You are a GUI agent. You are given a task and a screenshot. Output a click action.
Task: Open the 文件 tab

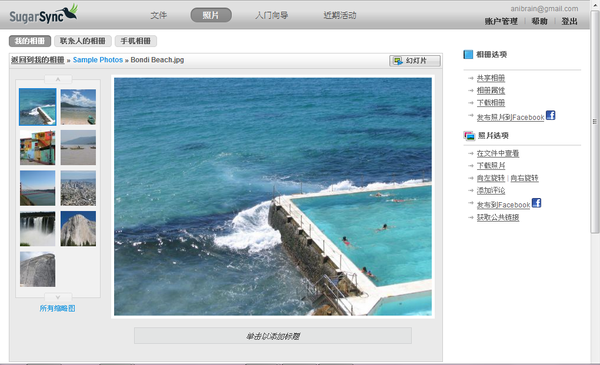click(158, 15)
